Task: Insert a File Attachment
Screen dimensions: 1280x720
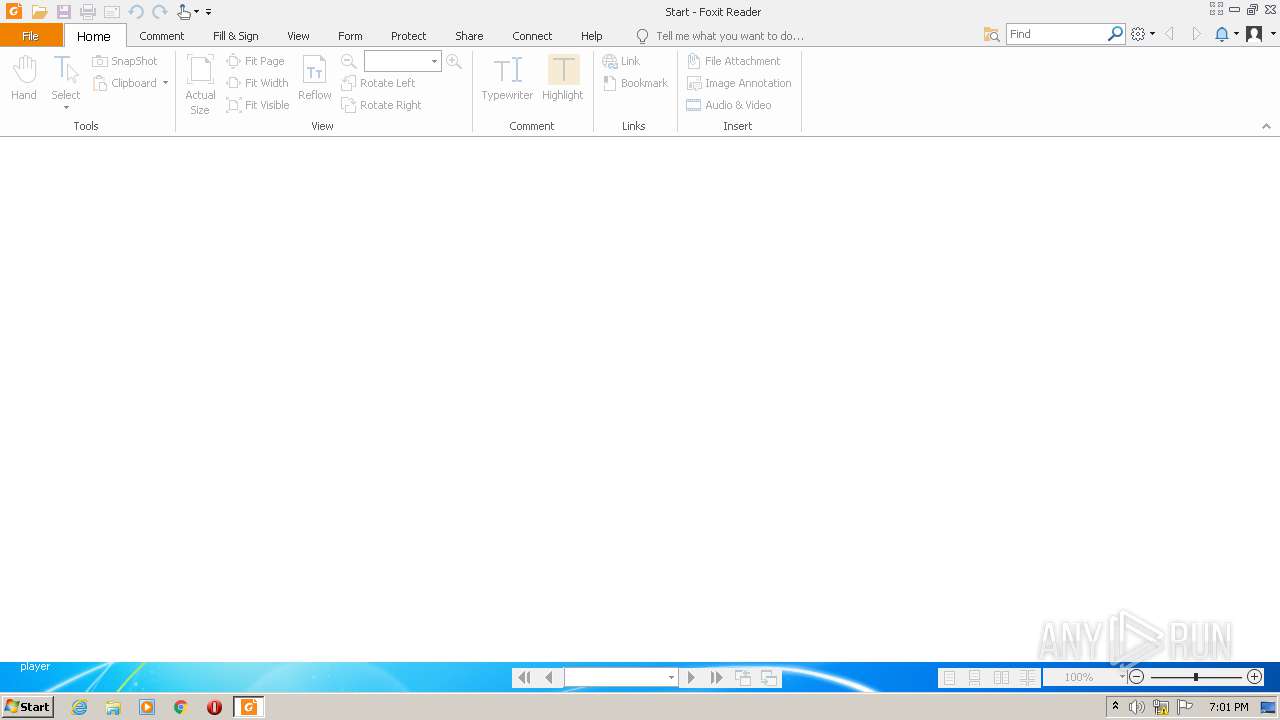Action: (x=733, y=61)
